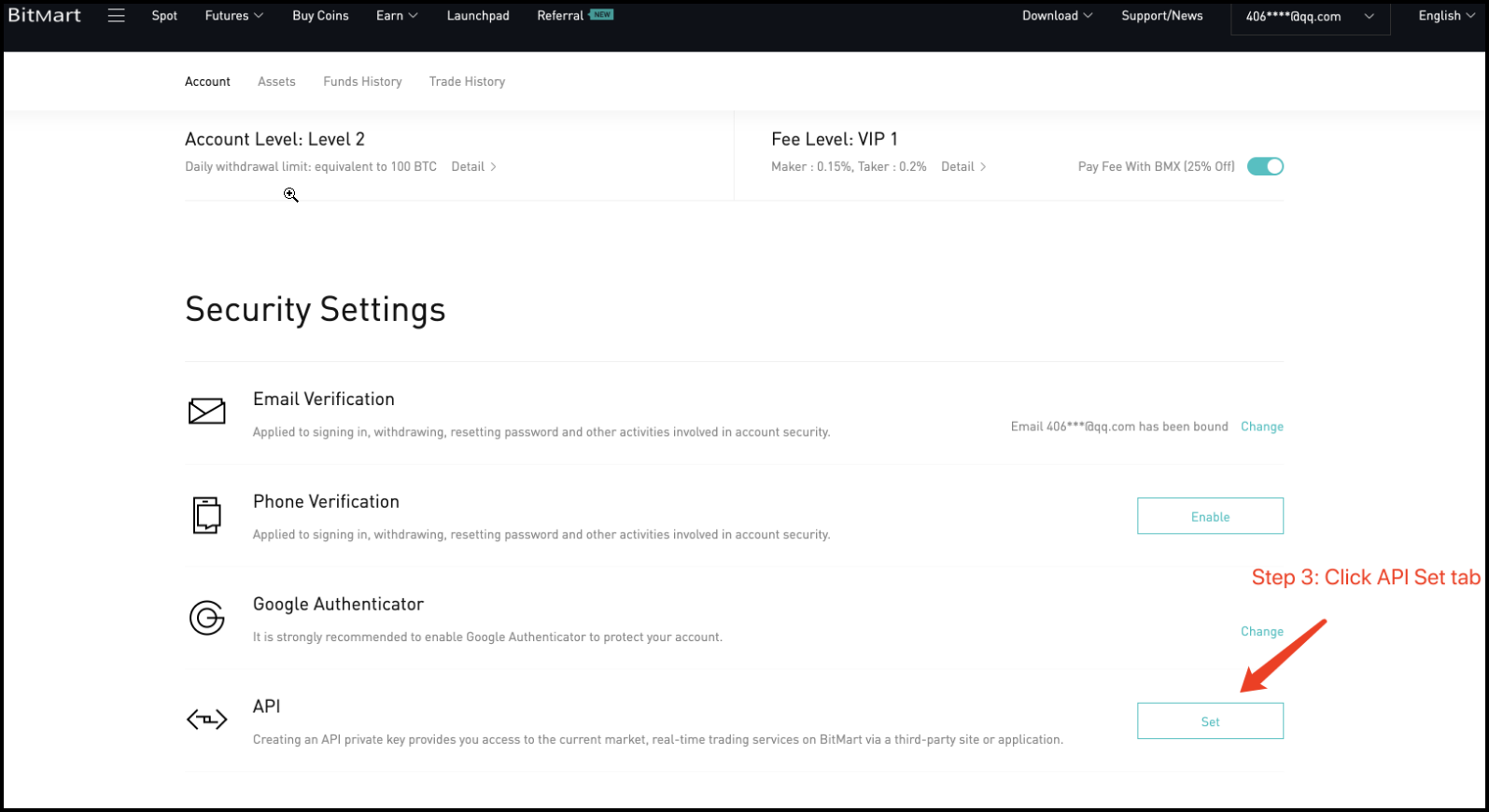Switch to the Assets tab

[x=276, y=82]
